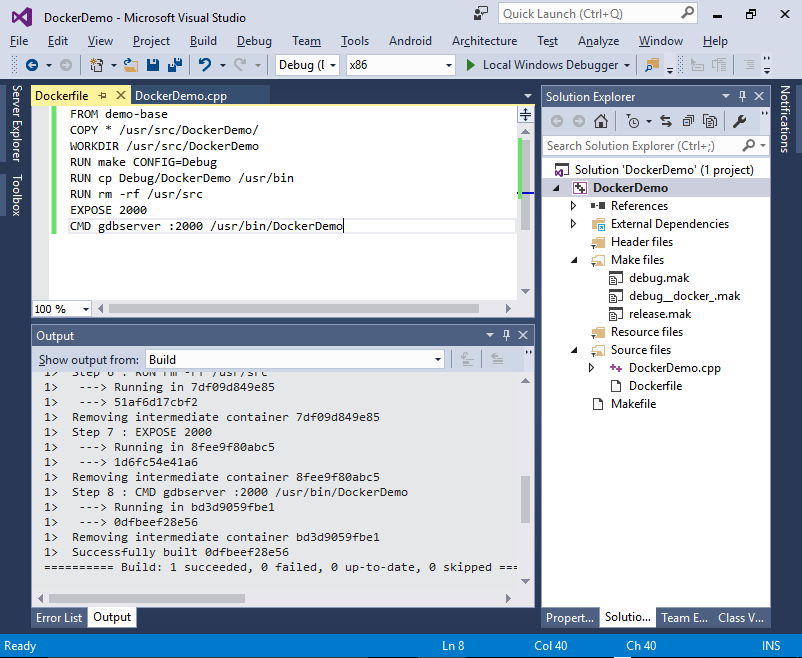The width and height of the screenshot is (802, 658).
Task: Click the Find in Files toolbar icon
Action: tap(652, 65)
